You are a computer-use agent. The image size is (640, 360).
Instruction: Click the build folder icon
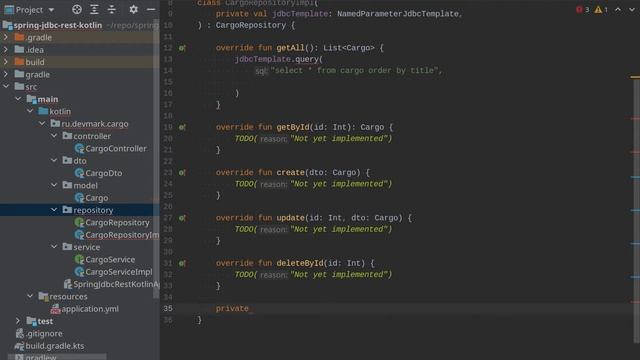click(x=19, y=62)
